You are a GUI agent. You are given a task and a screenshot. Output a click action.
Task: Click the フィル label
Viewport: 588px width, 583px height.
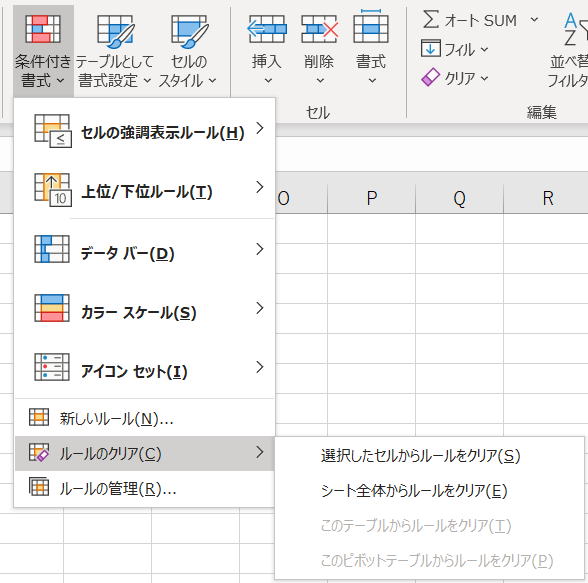coord(459,49)
